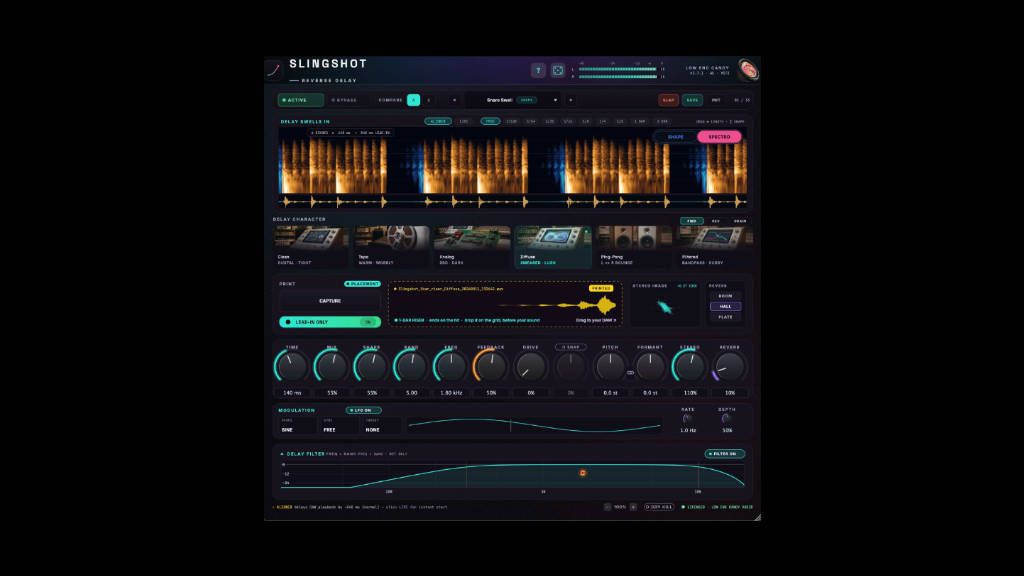Switch to the SPECTRO view tab
The width and height of the screenshot is (1024, 576).
click(719, 136)
